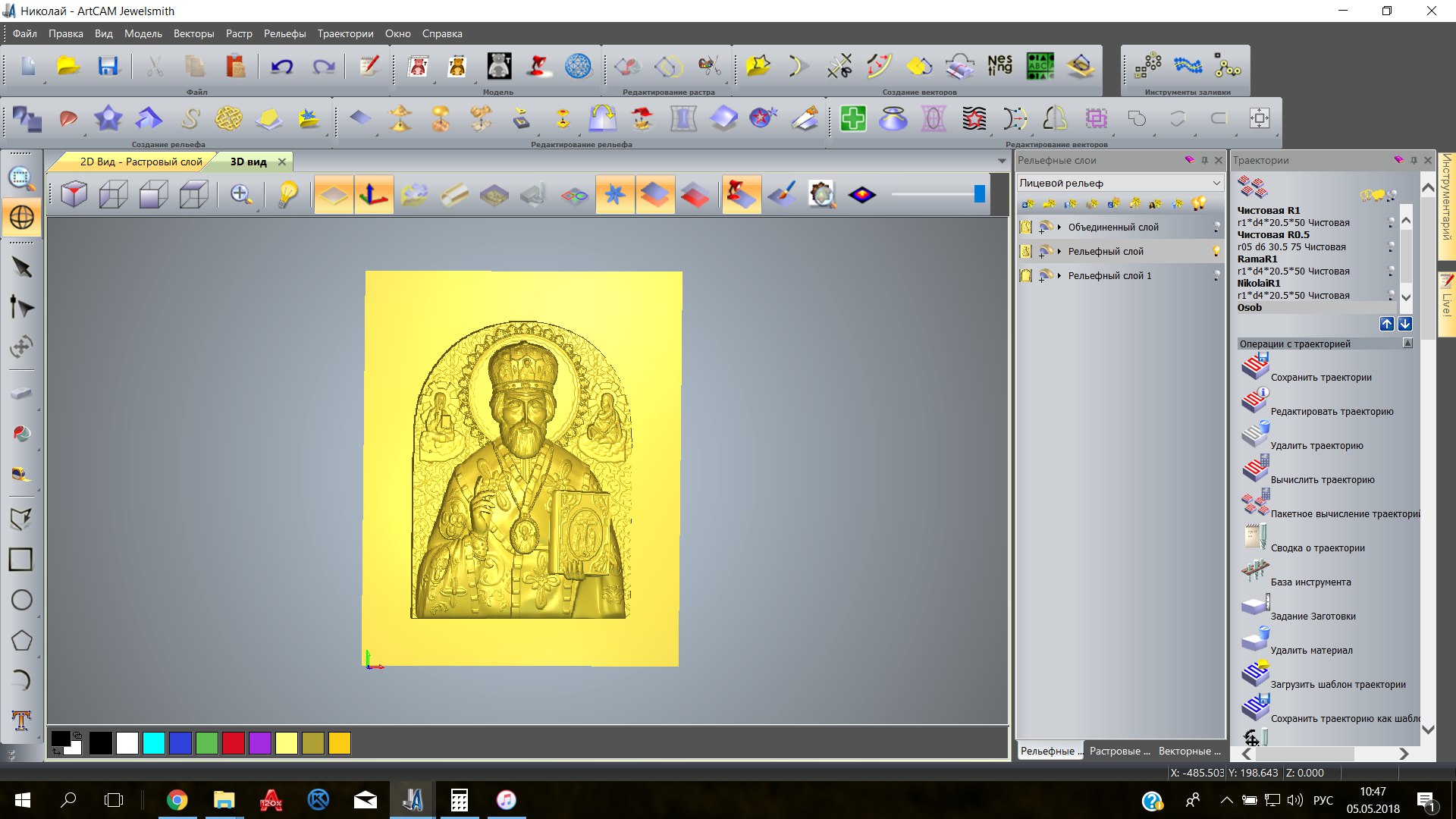The image size is (1456, 819).
Task: Toggle visibility bulb of Рельефный слой 1
Action: click(1216, 275)
